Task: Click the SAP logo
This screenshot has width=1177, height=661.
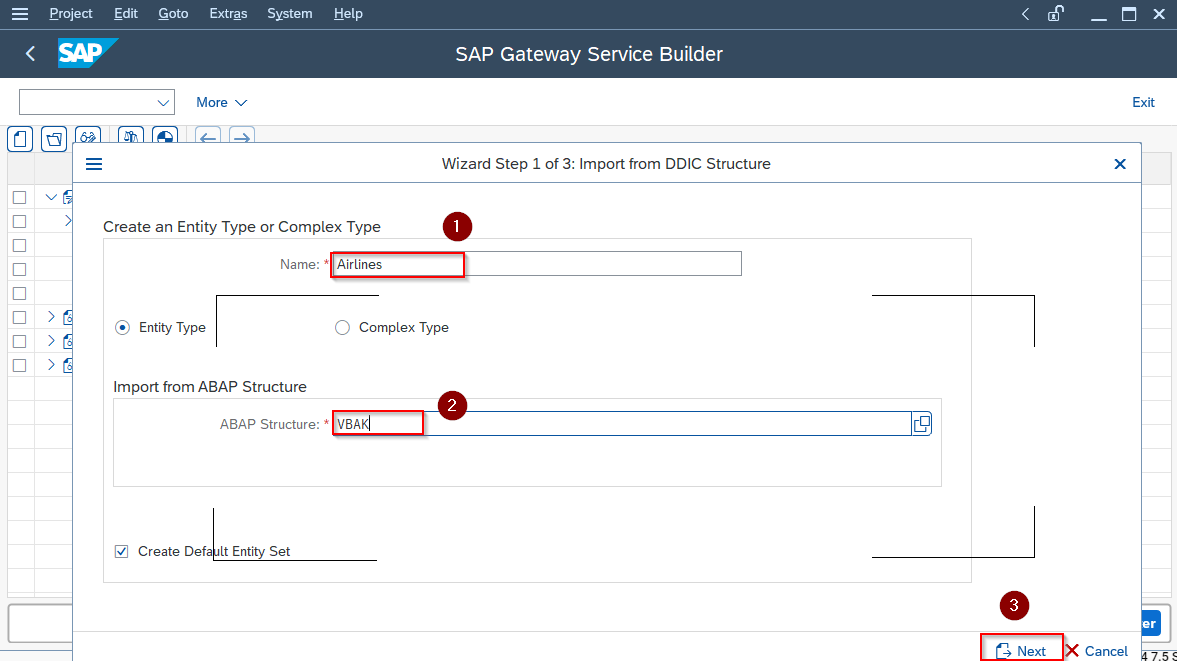Action: pyautogui.click(x=87, y=54)
